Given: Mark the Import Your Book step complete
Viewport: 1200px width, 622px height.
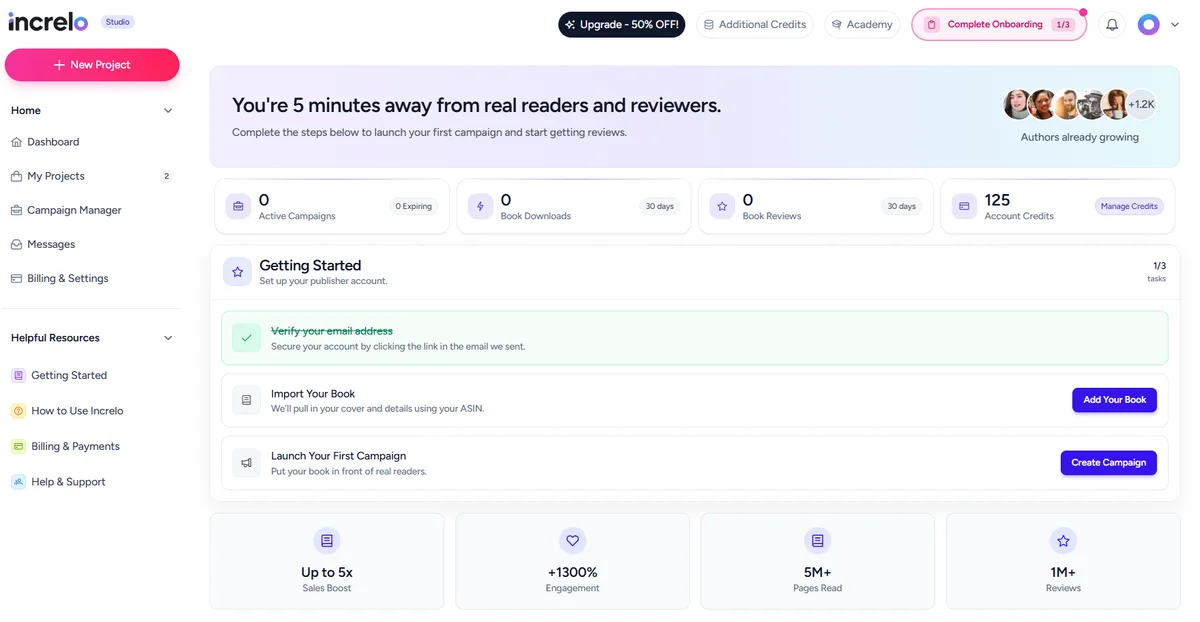Looking at the screenshot, I should [x=246, y=399].
